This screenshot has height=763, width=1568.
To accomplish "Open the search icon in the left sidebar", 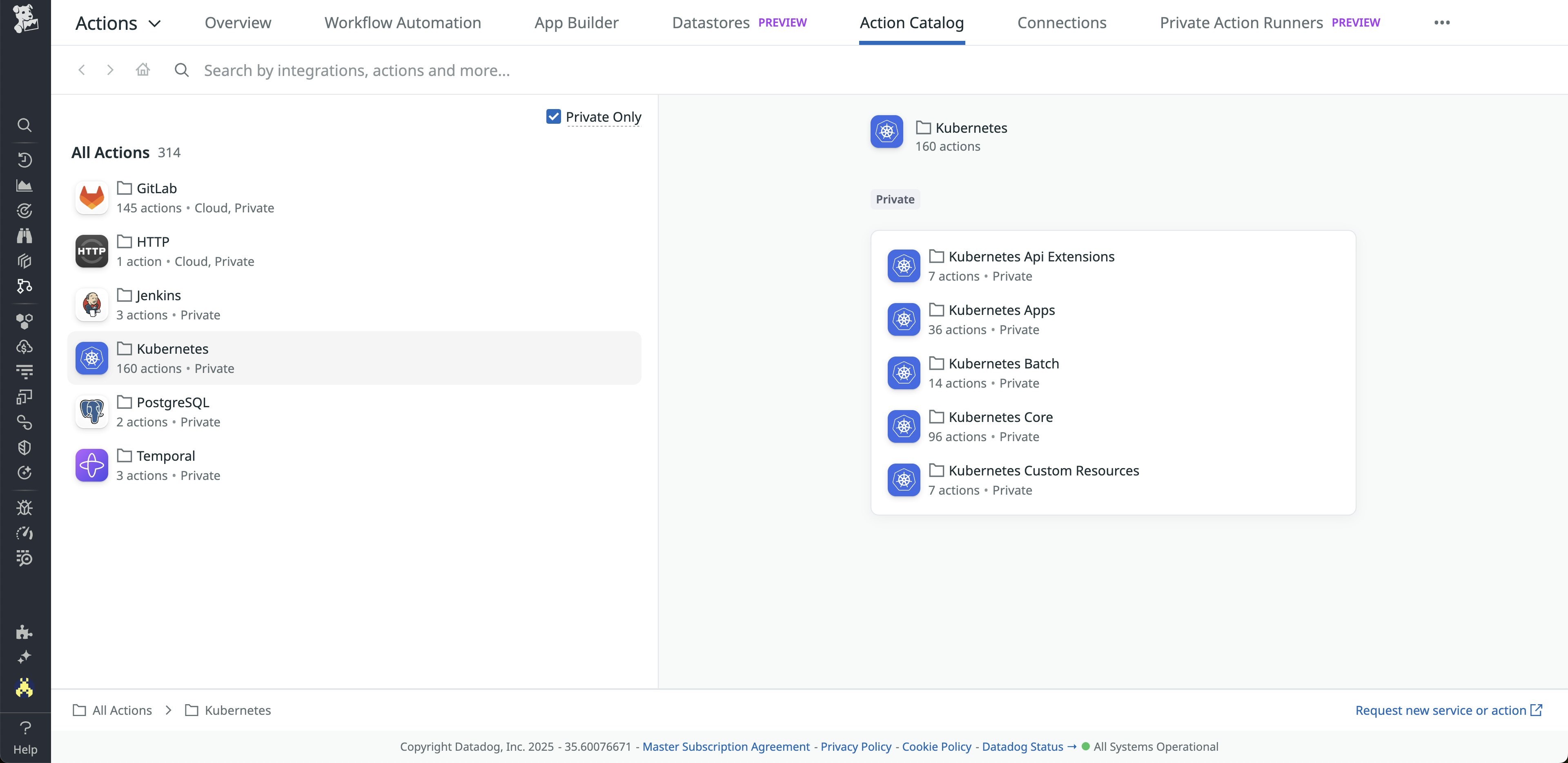I will point(24,125).
